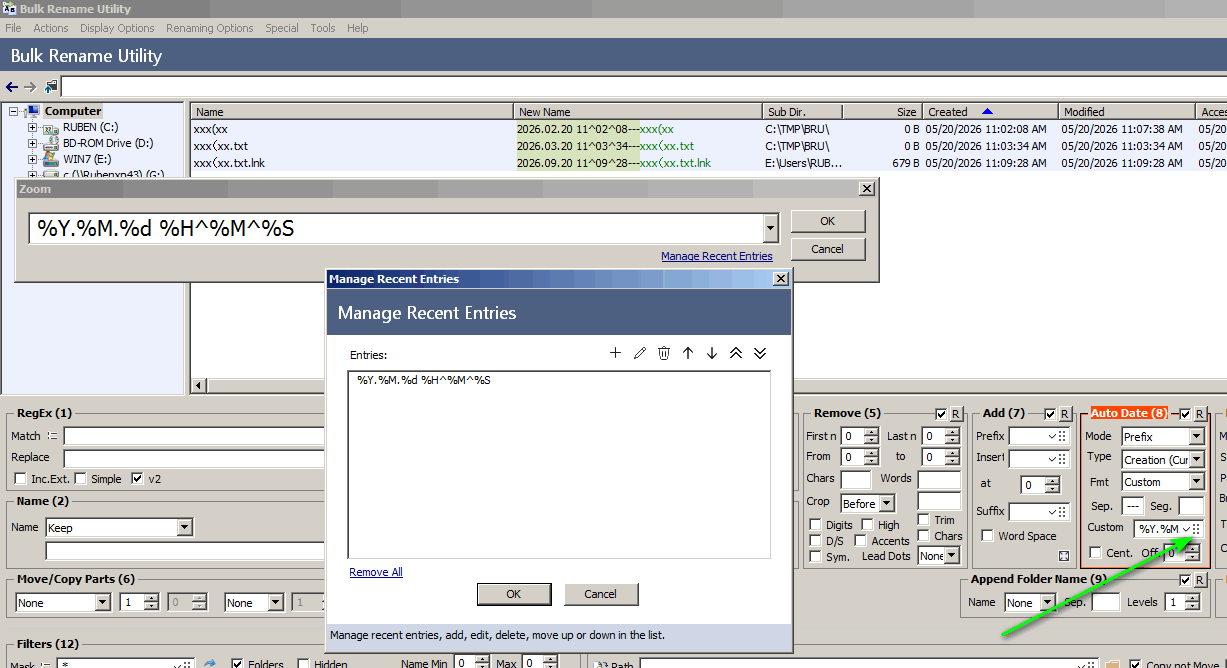Open Append Folder Name None dropdown
The image size is (1227, 668).
click(x=1047, y=603)
